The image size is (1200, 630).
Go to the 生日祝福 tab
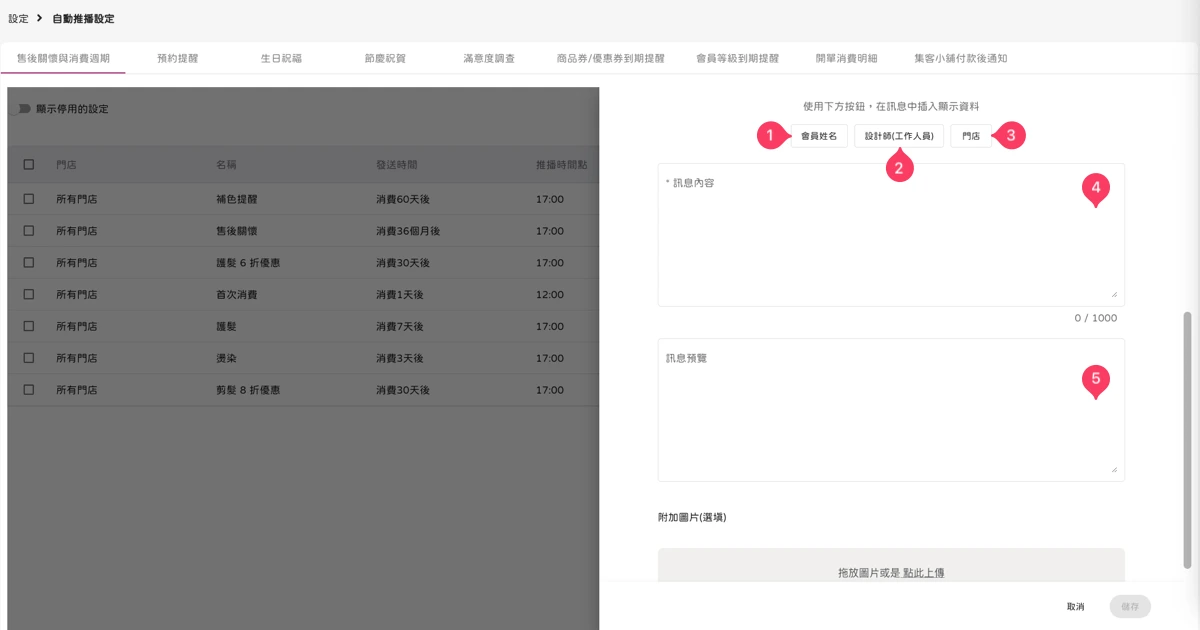(x=281, y=58)
